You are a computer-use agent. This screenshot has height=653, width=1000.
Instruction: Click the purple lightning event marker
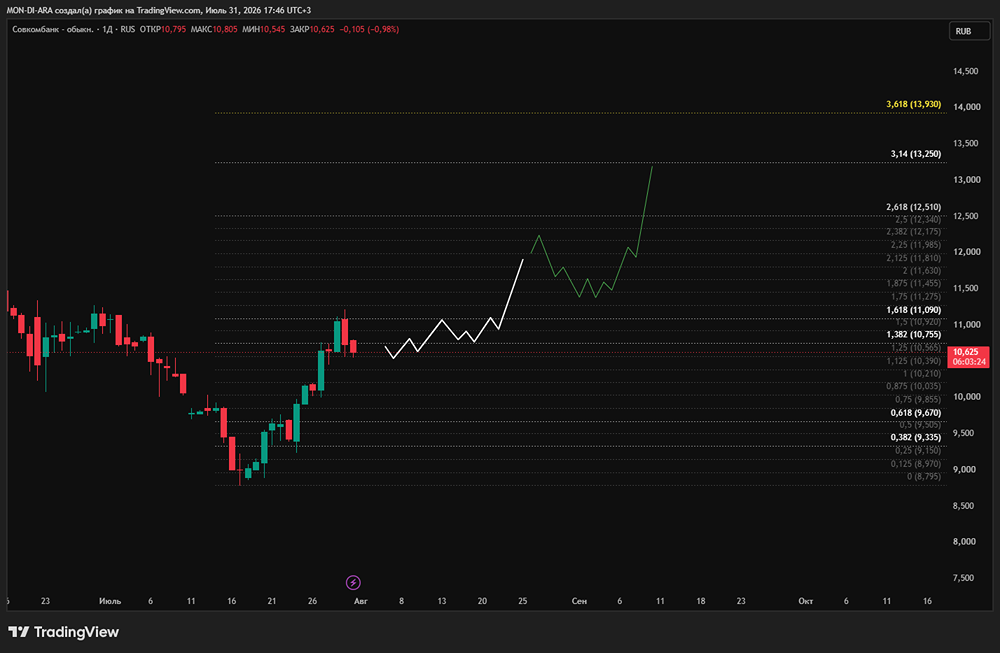tap(353, 582)
